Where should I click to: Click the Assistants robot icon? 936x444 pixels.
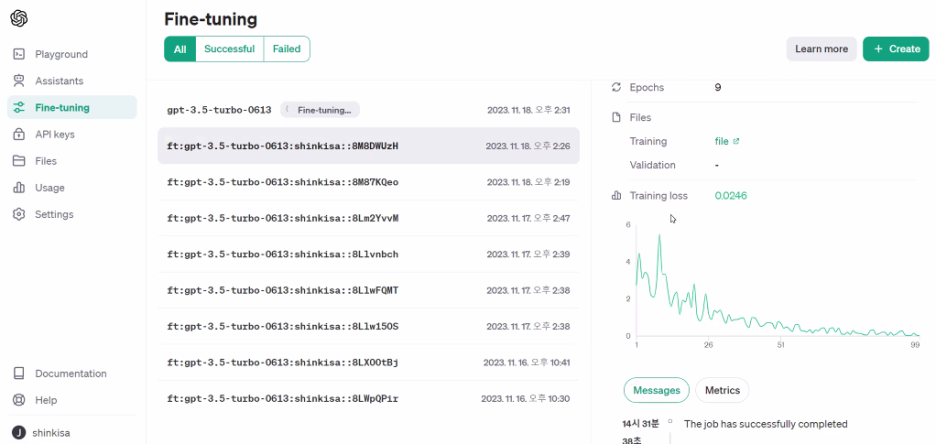[x=19, y=81]
